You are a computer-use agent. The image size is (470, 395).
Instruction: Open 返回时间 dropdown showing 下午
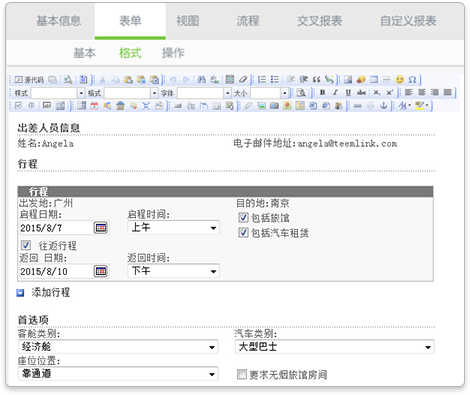[x=173, y=271]
